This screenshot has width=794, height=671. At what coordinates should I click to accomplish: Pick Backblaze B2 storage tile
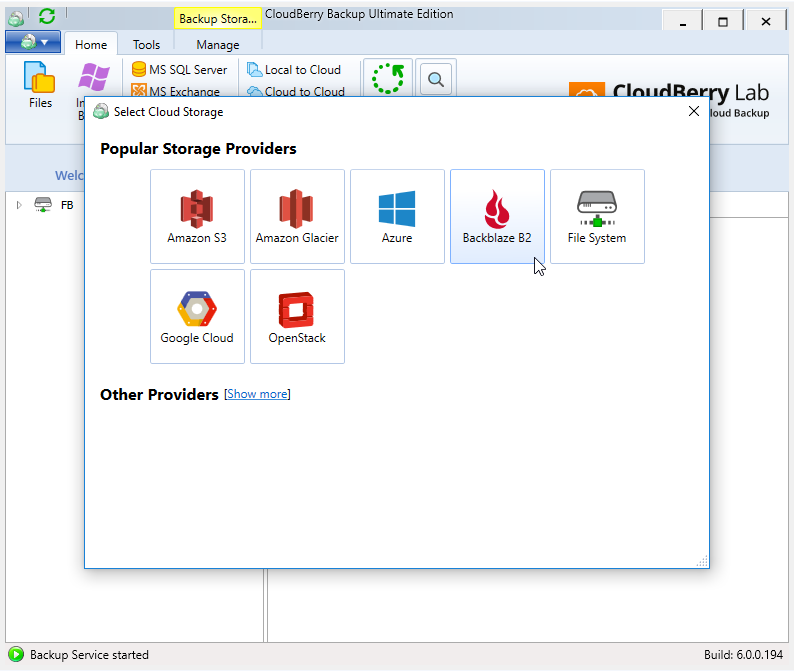pyautogui.click(x=497, y=216)
